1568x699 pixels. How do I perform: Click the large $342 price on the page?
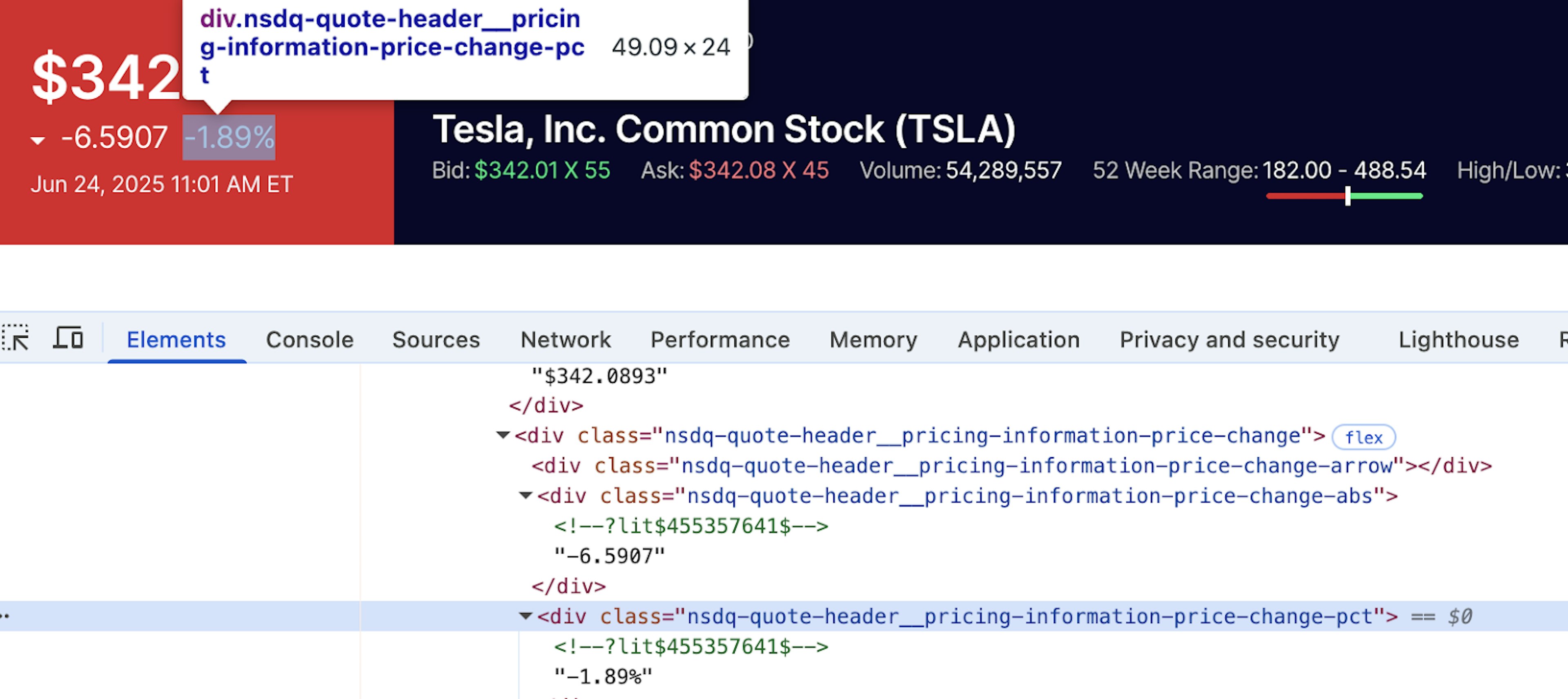coord(106,77)
